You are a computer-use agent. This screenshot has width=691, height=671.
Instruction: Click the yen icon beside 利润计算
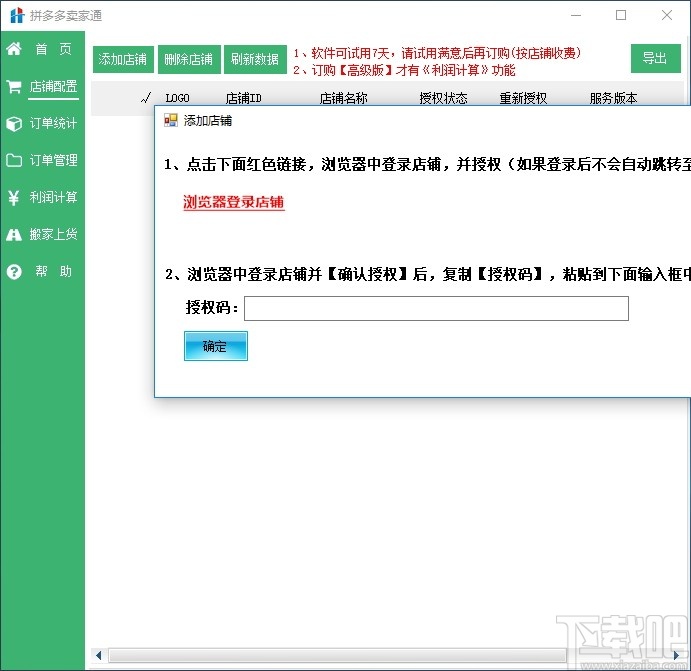(x=14, y=197)
